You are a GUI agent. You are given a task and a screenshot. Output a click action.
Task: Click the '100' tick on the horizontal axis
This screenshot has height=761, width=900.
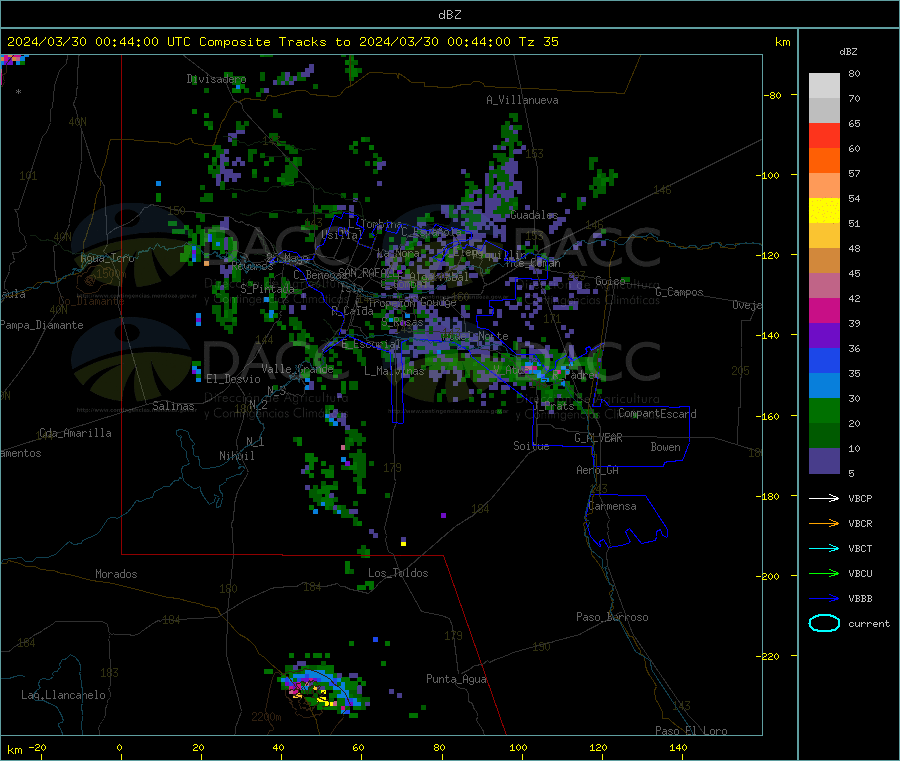point(518,747)
